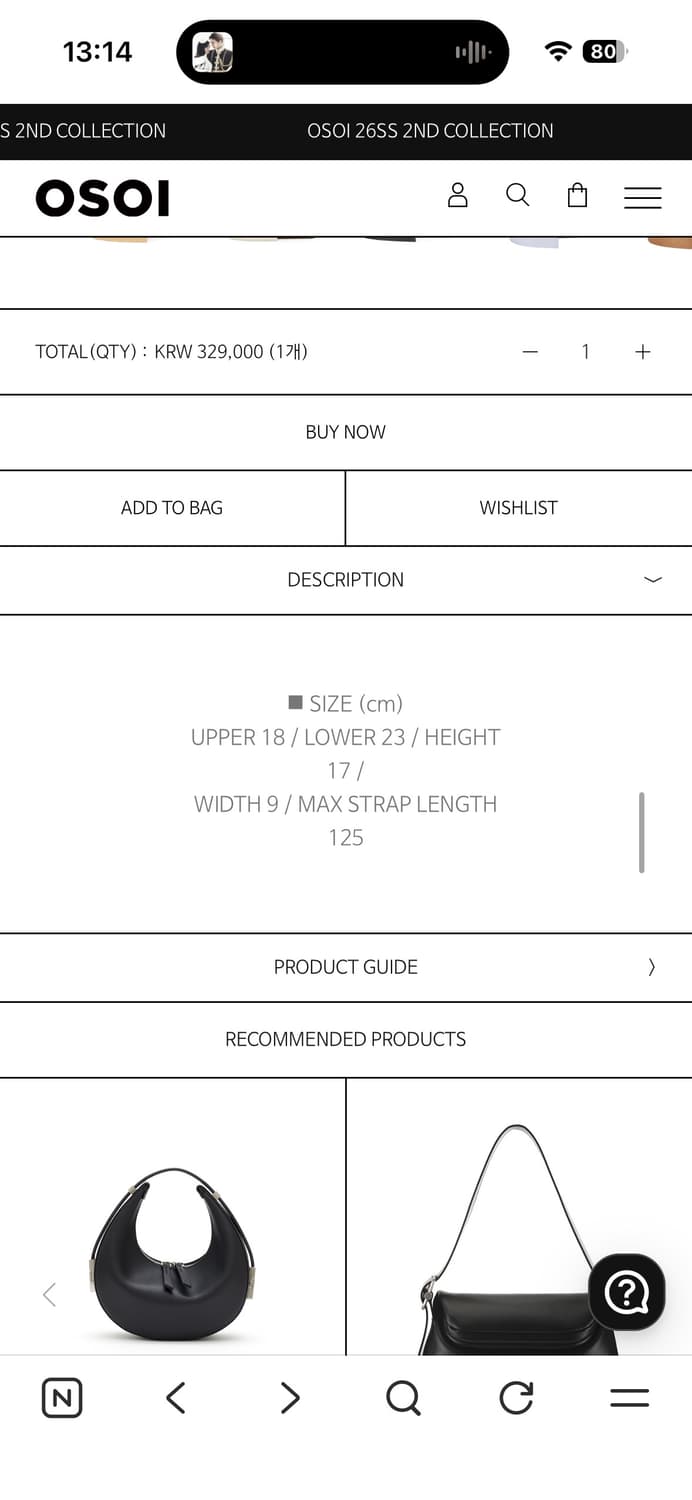This screenshot has width=692, height=1500.
Task: Reload the page with refresh icon
Action: click(x=516, y=1397)
